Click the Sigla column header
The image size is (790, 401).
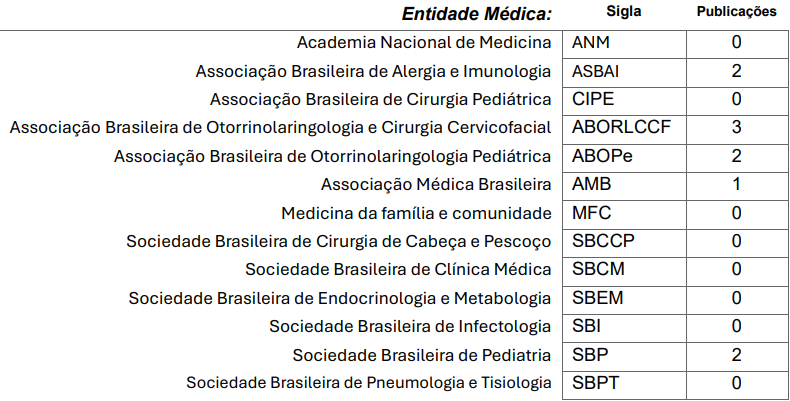pyautogui.click(x=624, y=11)
